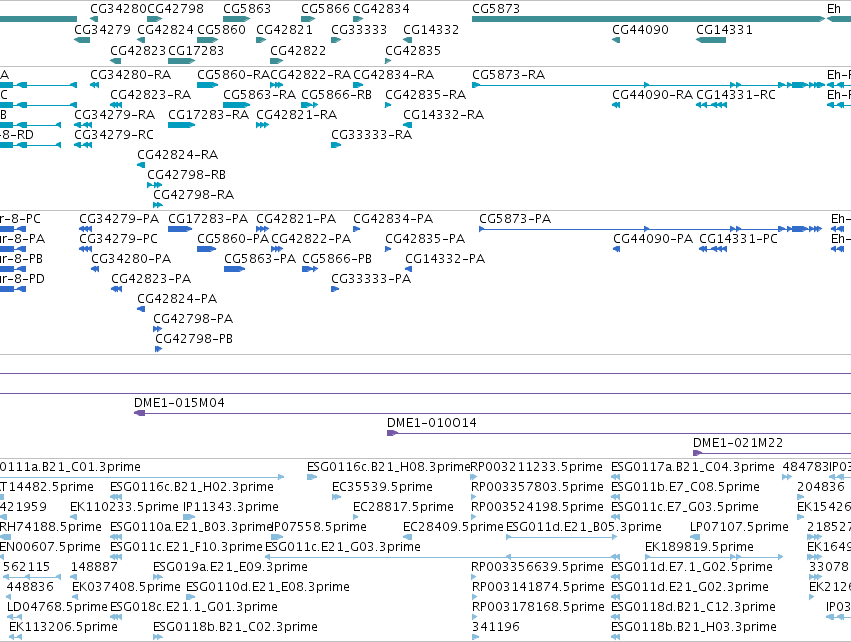Open protein CG42822-PA
This screenshot has width=851, height=642.
click(x=312, y=239)
